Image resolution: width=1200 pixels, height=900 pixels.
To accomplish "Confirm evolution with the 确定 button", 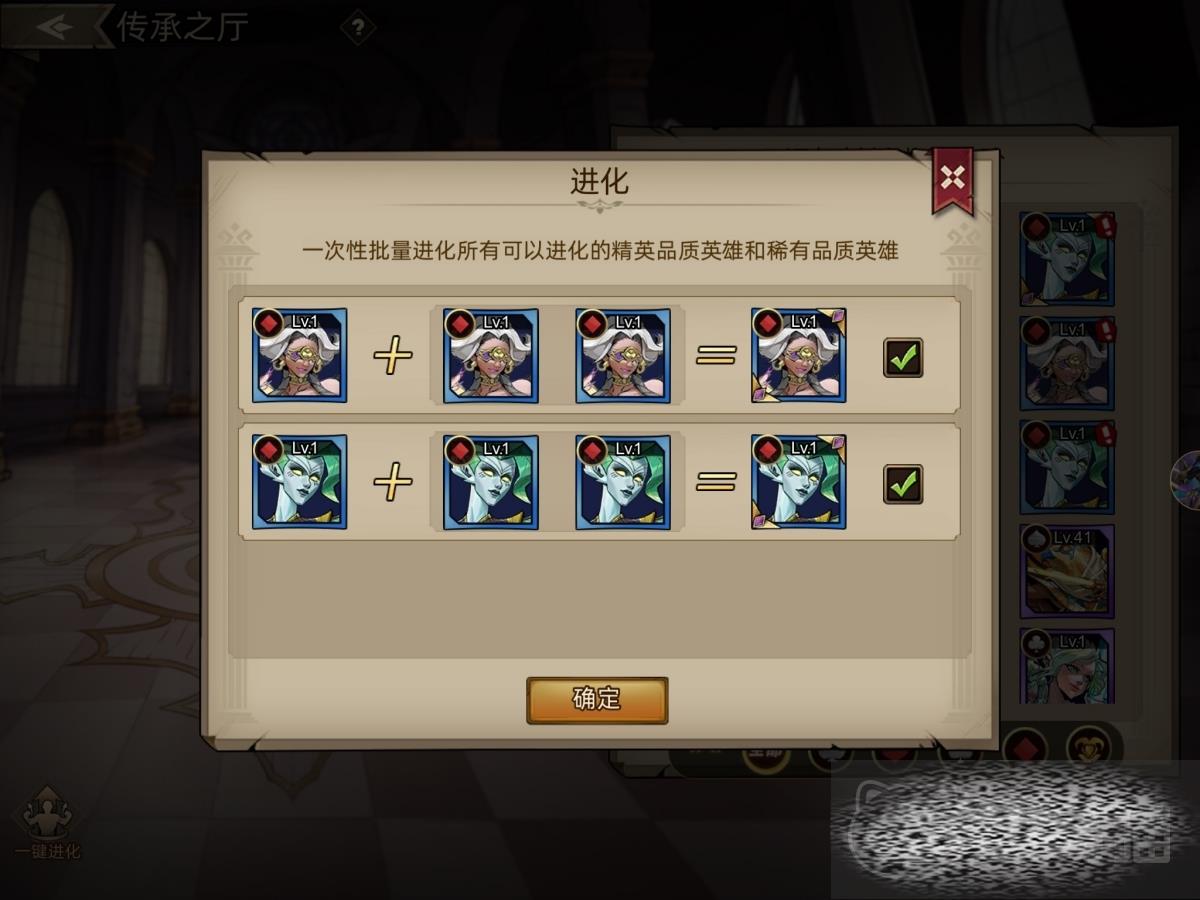I will tap(597, 700).
